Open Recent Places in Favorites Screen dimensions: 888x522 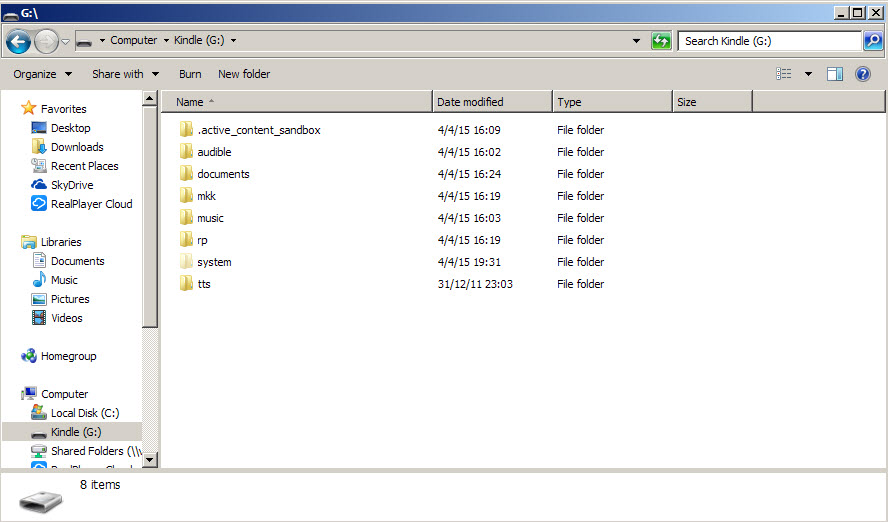(84, 166)
